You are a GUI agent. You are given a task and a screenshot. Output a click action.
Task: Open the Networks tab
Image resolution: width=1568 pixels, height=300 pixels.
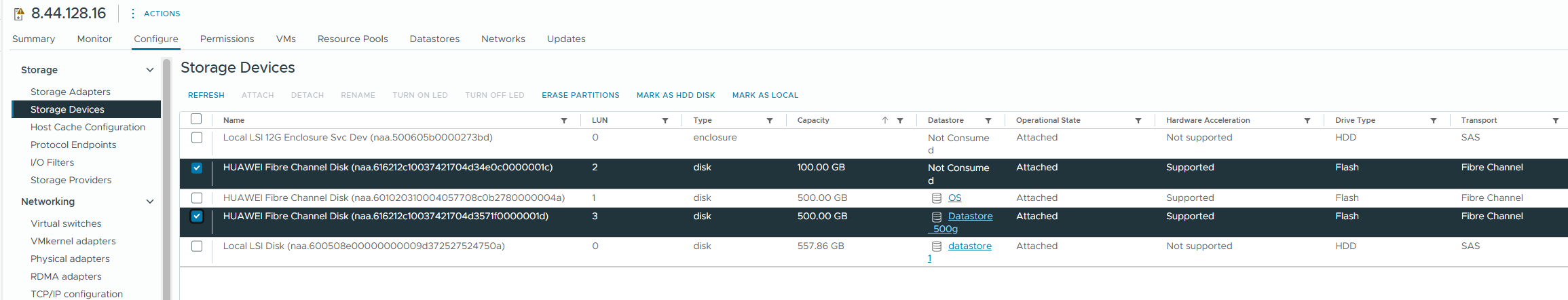point(503,39)
